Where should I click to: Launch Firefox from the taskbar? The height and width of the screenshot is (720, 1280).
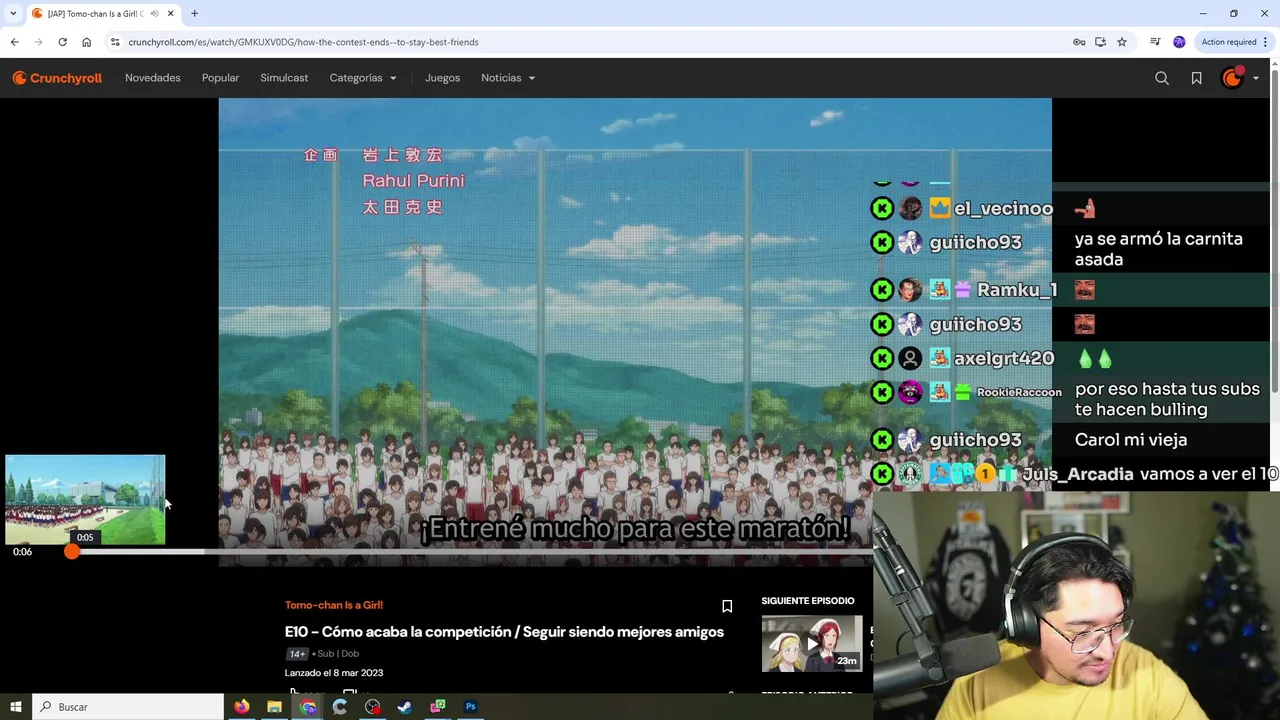242,707
